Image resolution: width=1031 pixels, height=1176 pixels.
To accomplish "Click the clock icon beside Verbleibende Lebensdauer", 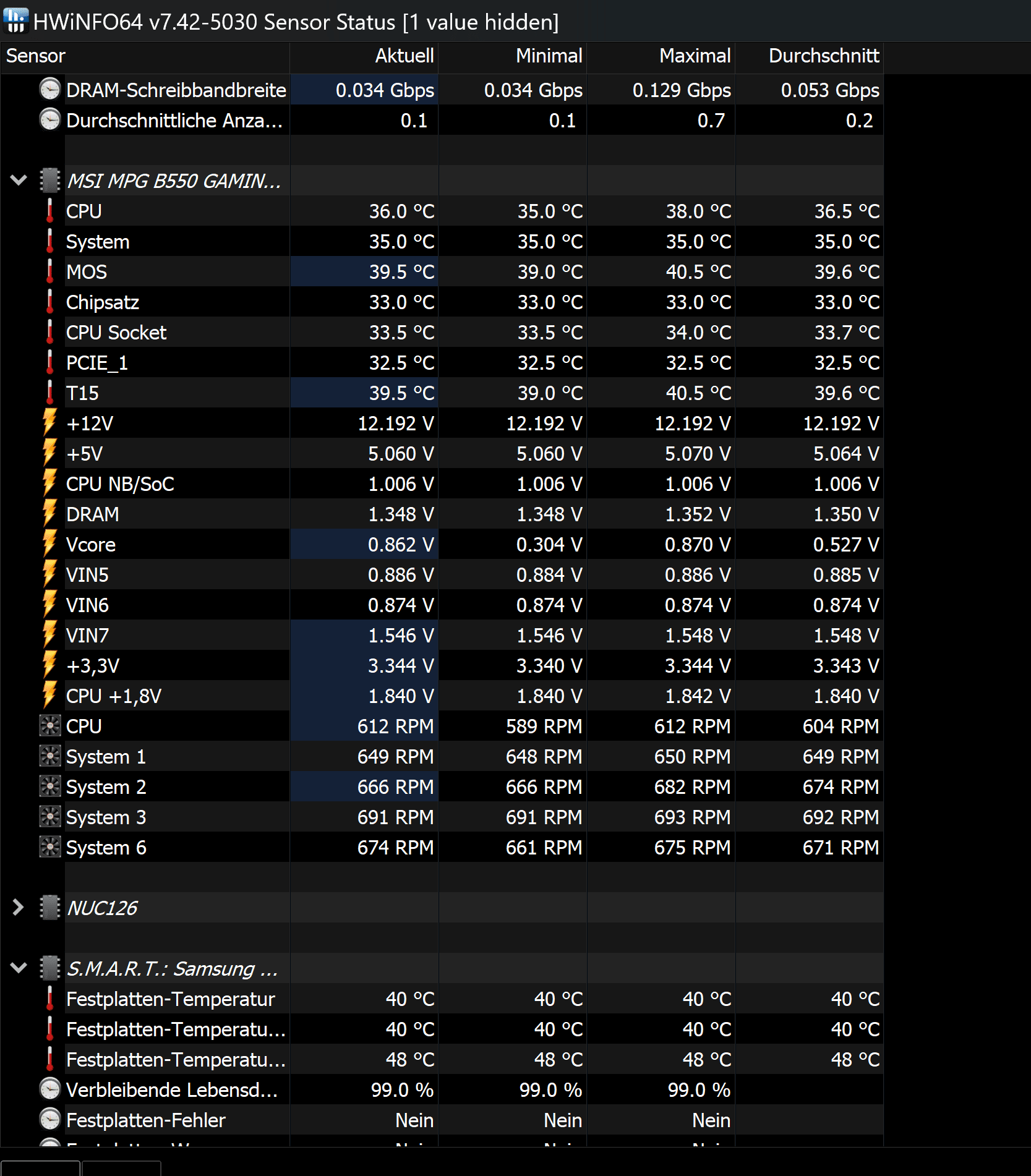I will pyautogui.click(x=49, y=1089).
